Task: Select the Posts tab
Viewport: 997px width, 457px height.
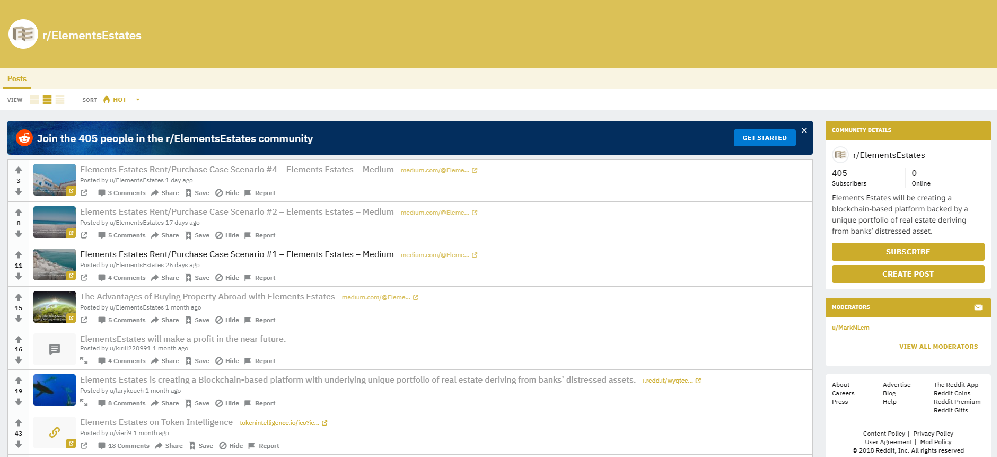Action: coord(17,79)
